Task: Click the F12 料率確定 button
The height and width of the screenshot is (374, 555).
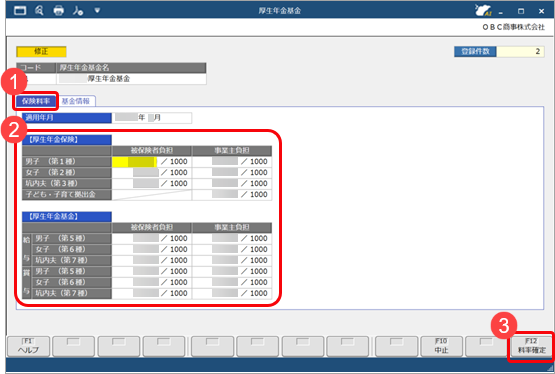Action: pos(532,346)
